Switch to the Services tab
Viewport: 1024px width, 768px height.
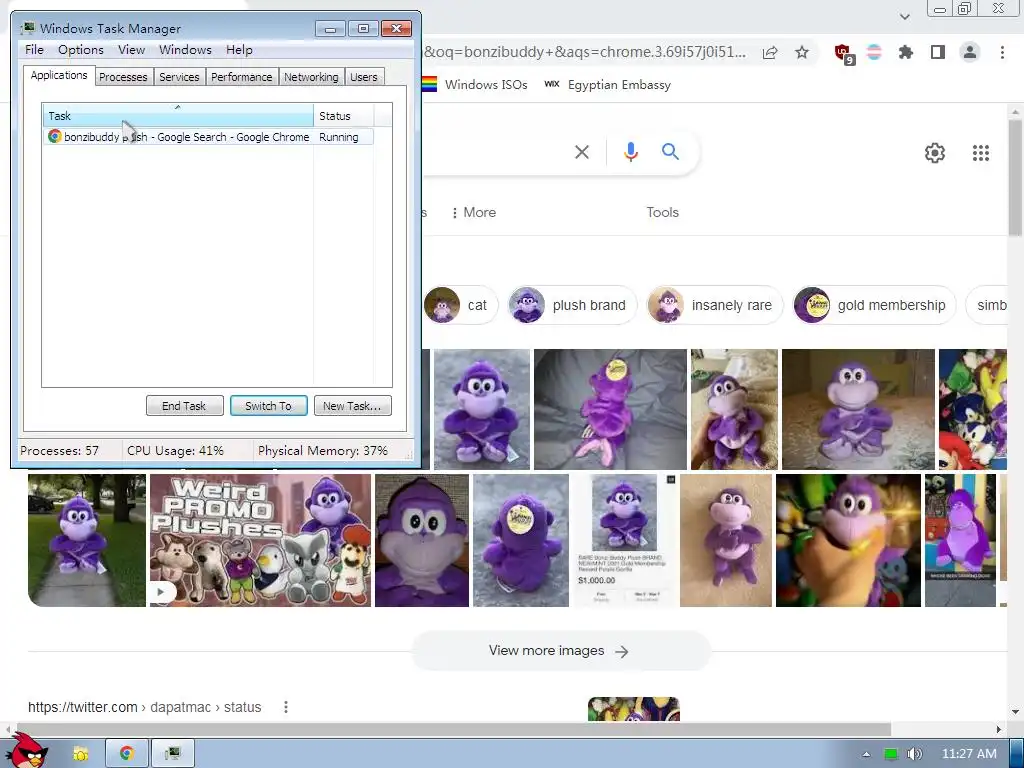tap(179, 77)
